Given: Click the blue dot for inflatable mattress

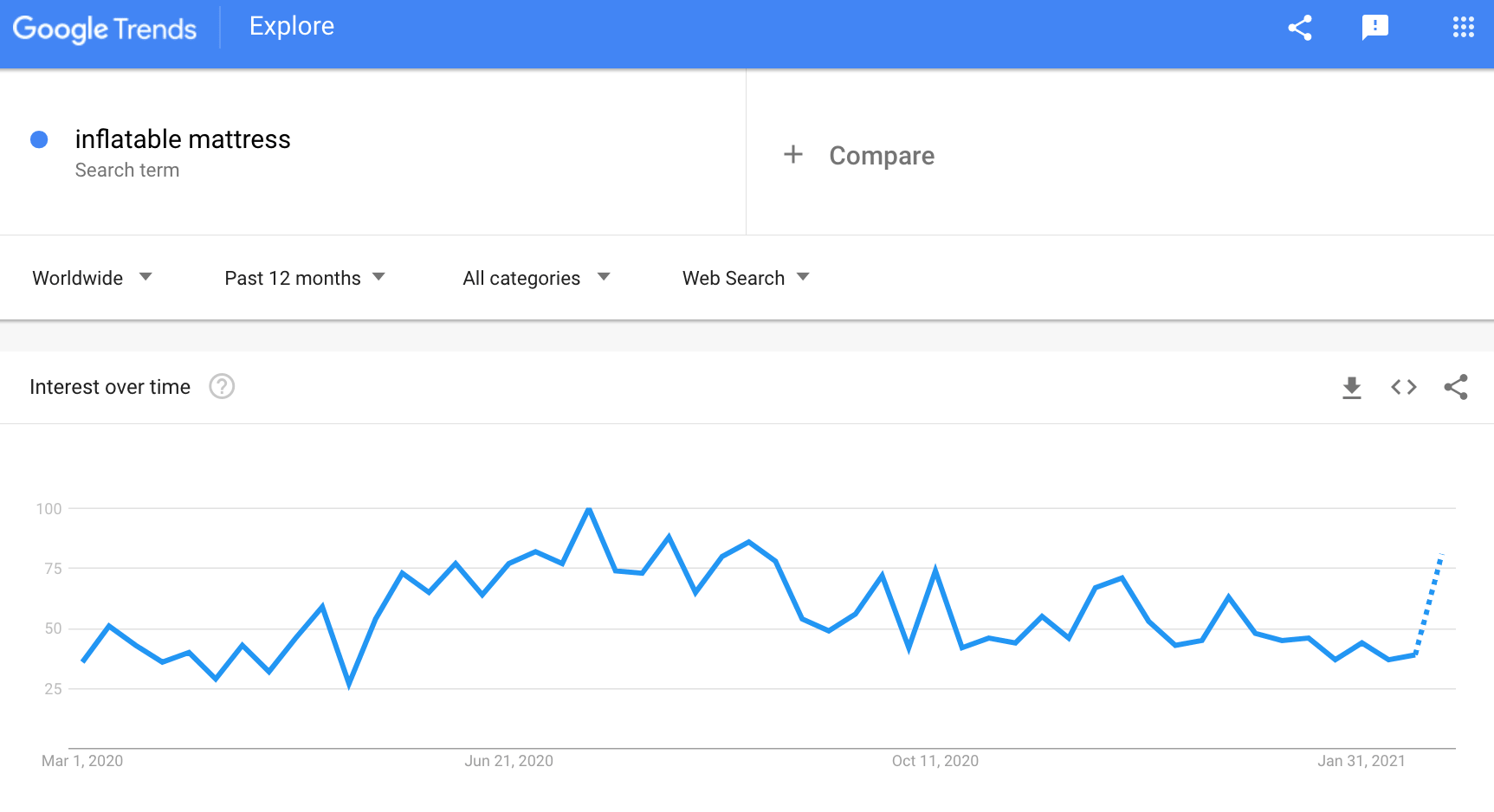Looking at the screenshot, I should pyautogui.click(x=39, y=139).
